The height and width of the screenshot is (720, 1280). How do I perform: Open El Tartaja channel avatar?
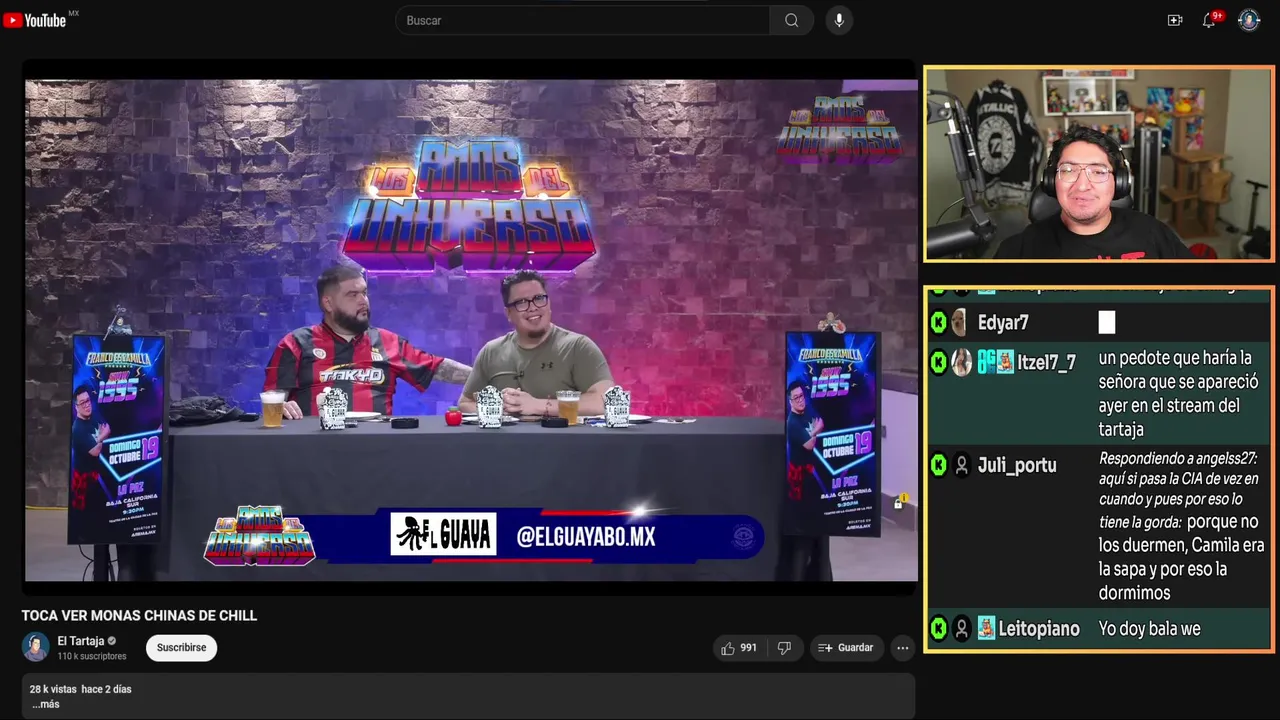35,647
